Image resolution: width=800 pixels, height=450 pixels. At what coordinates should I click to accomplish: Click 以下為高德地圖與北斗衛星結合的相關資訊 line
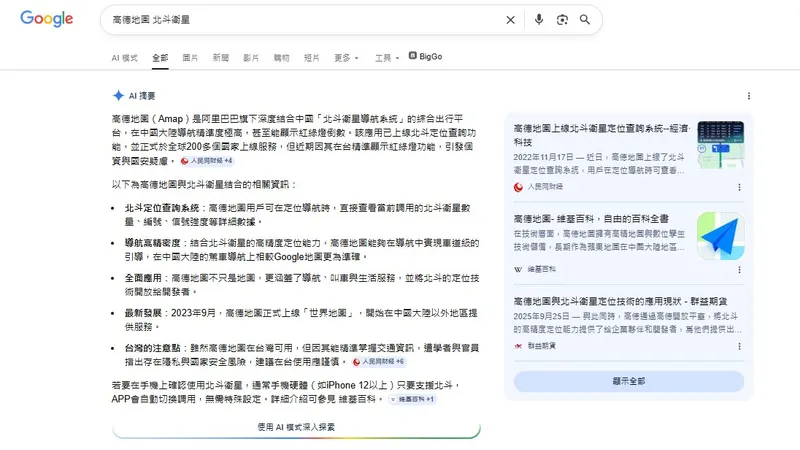pyautogui.click(x=204, y=184)
